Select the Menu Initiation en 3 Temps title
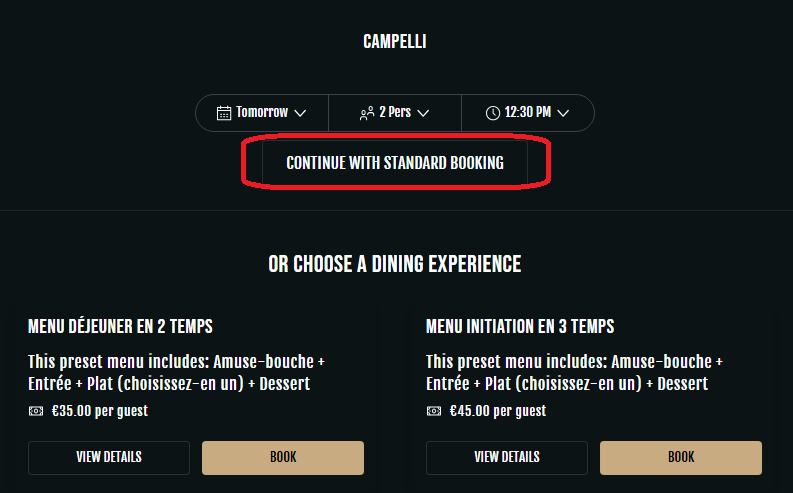 point(520,326)
